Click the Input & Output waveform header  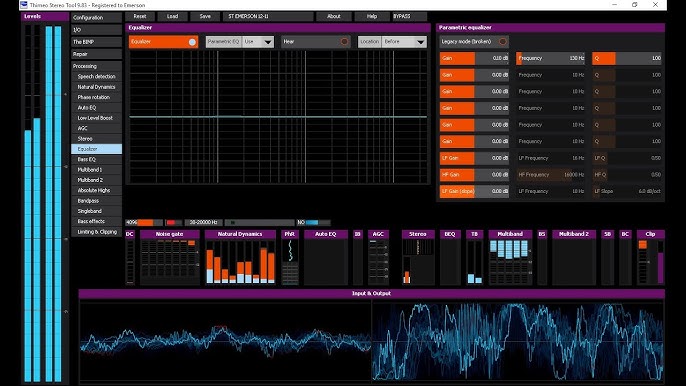pyautogui.click(x=371, y=293)
